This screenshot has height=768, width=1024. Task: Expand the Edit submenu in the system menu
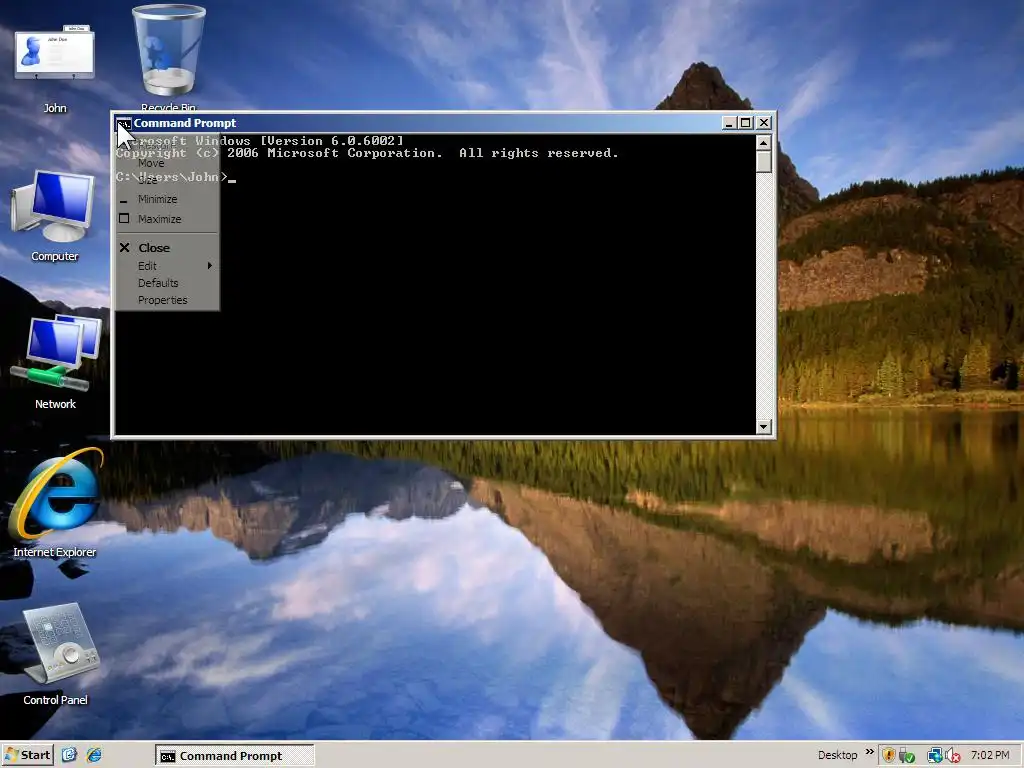pyautogui.click(x=167, y=266)
